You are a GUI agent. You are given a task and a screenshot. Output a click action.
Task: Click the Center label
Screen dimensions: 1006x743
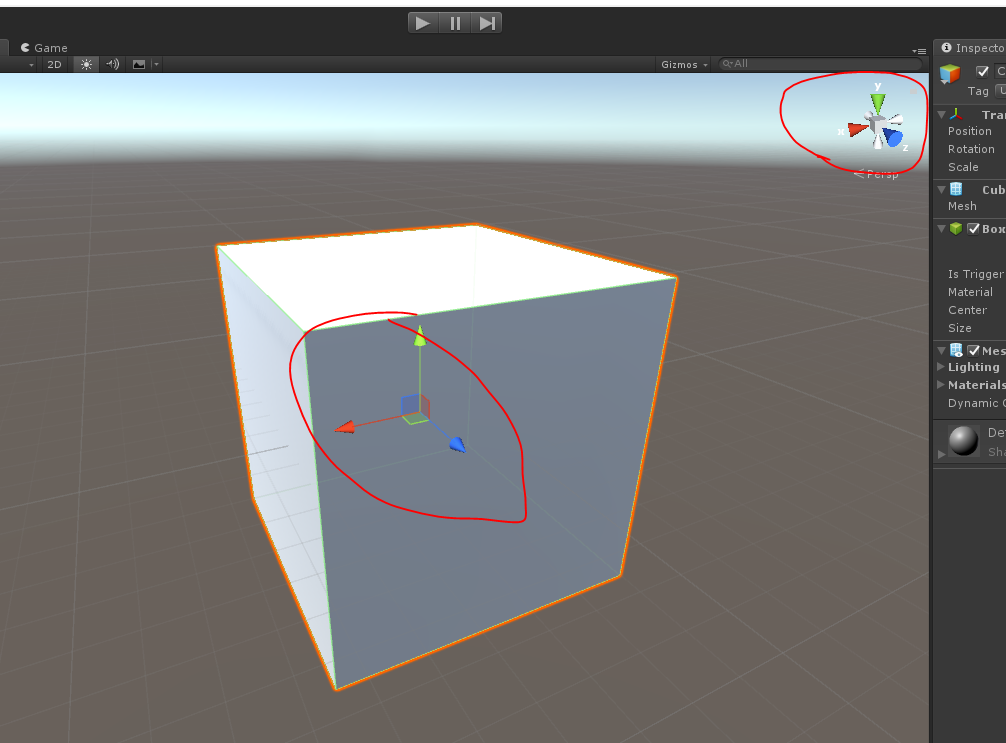pos(968,310)
